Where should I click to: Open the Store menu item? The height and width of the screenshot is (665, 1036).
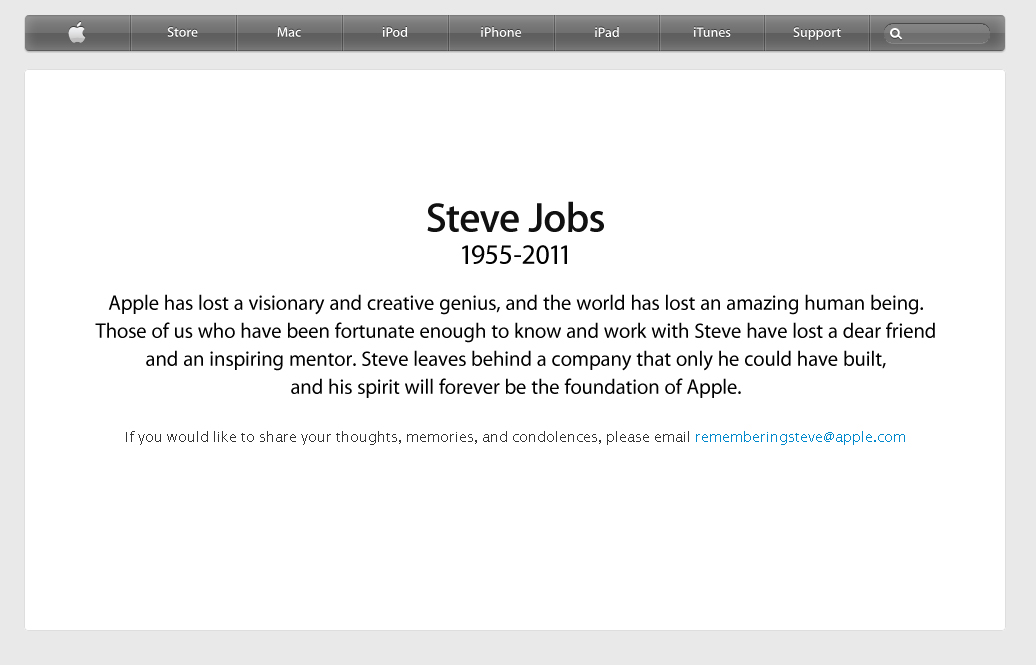coord(182,32)
